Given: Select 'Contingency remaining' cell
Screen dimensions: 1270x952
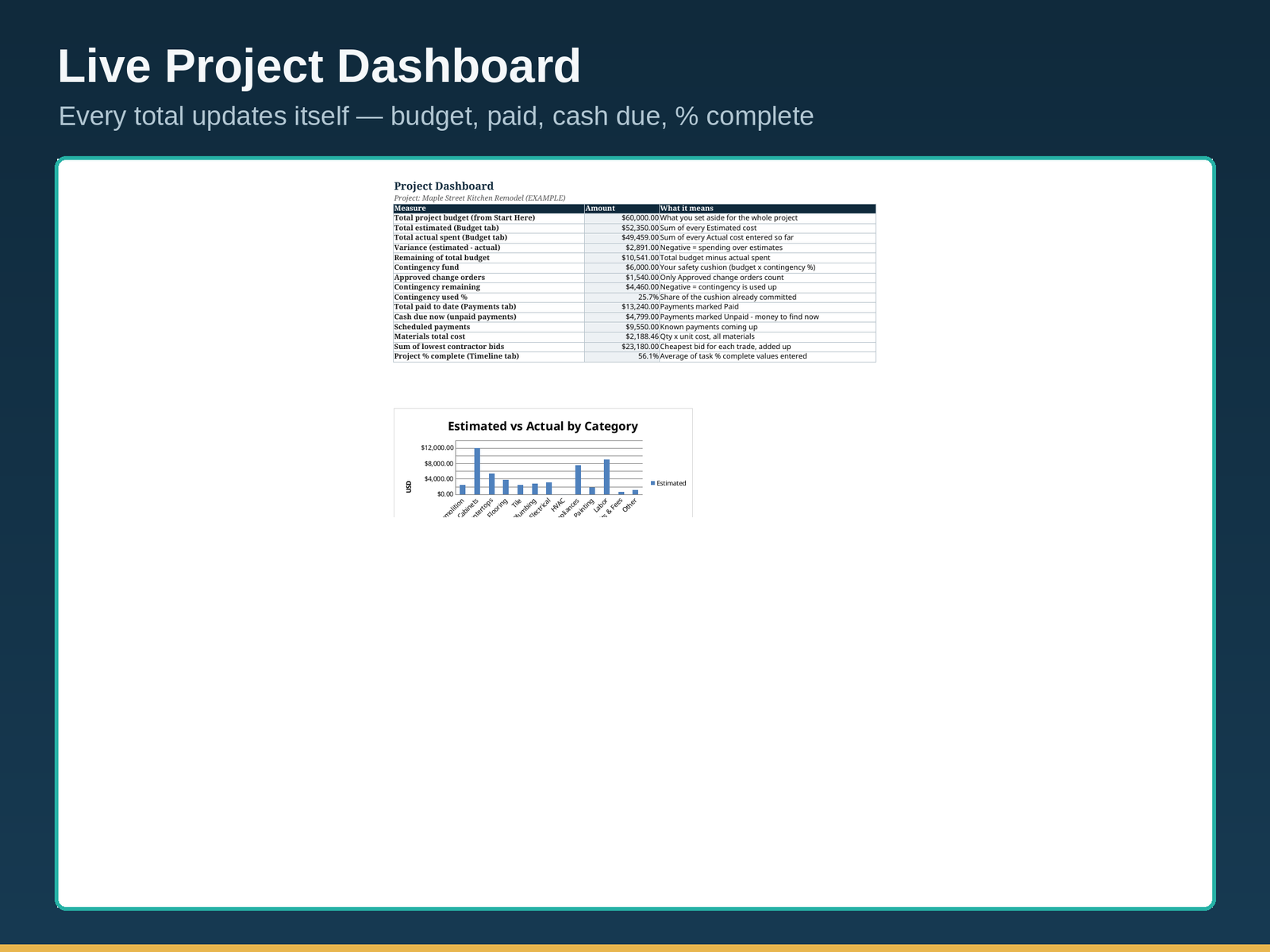Looking at the screenshot, I should (489, 287).
